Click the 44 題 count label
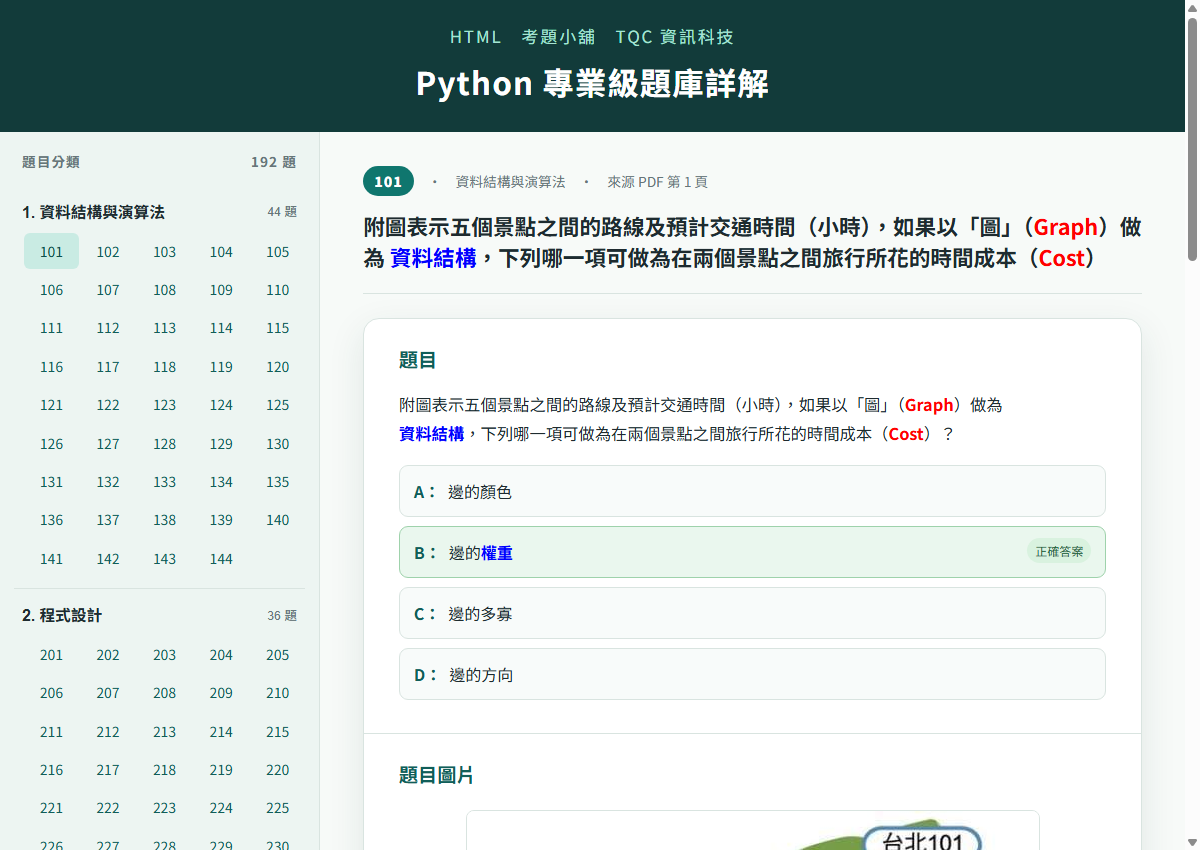The image size is (1200, 850). (282, 212)
